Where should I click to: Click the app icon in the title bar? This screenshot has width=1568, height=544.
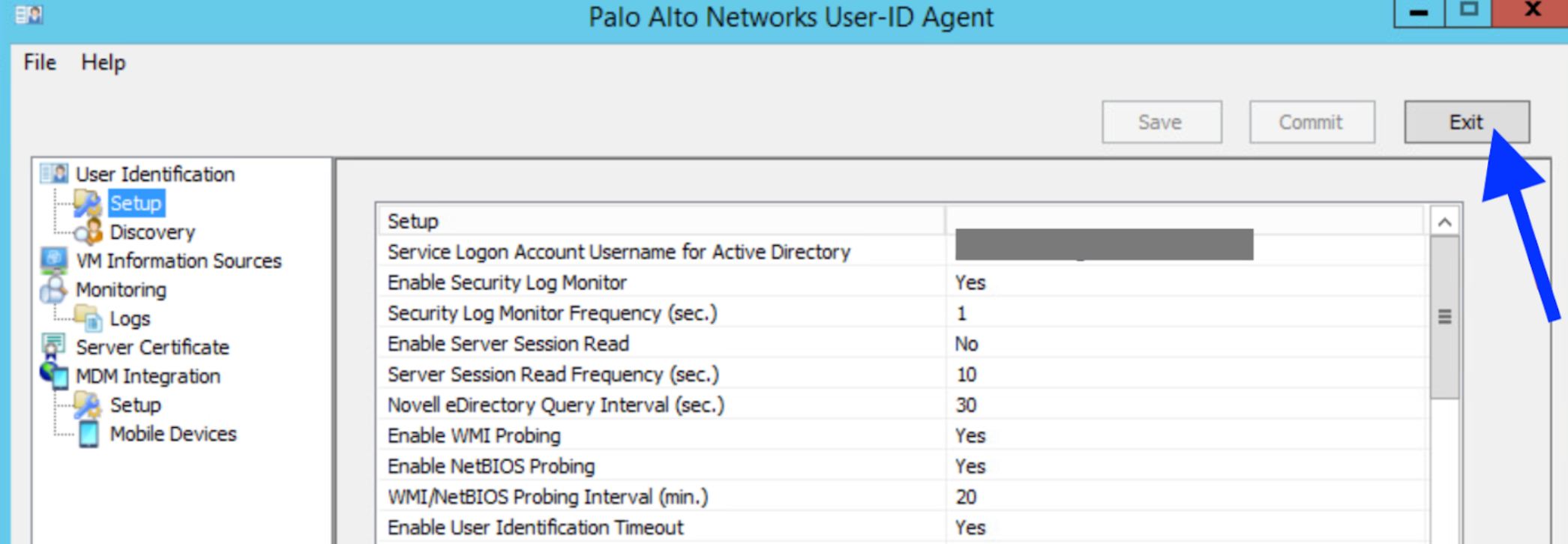click(x=29, y=15)
